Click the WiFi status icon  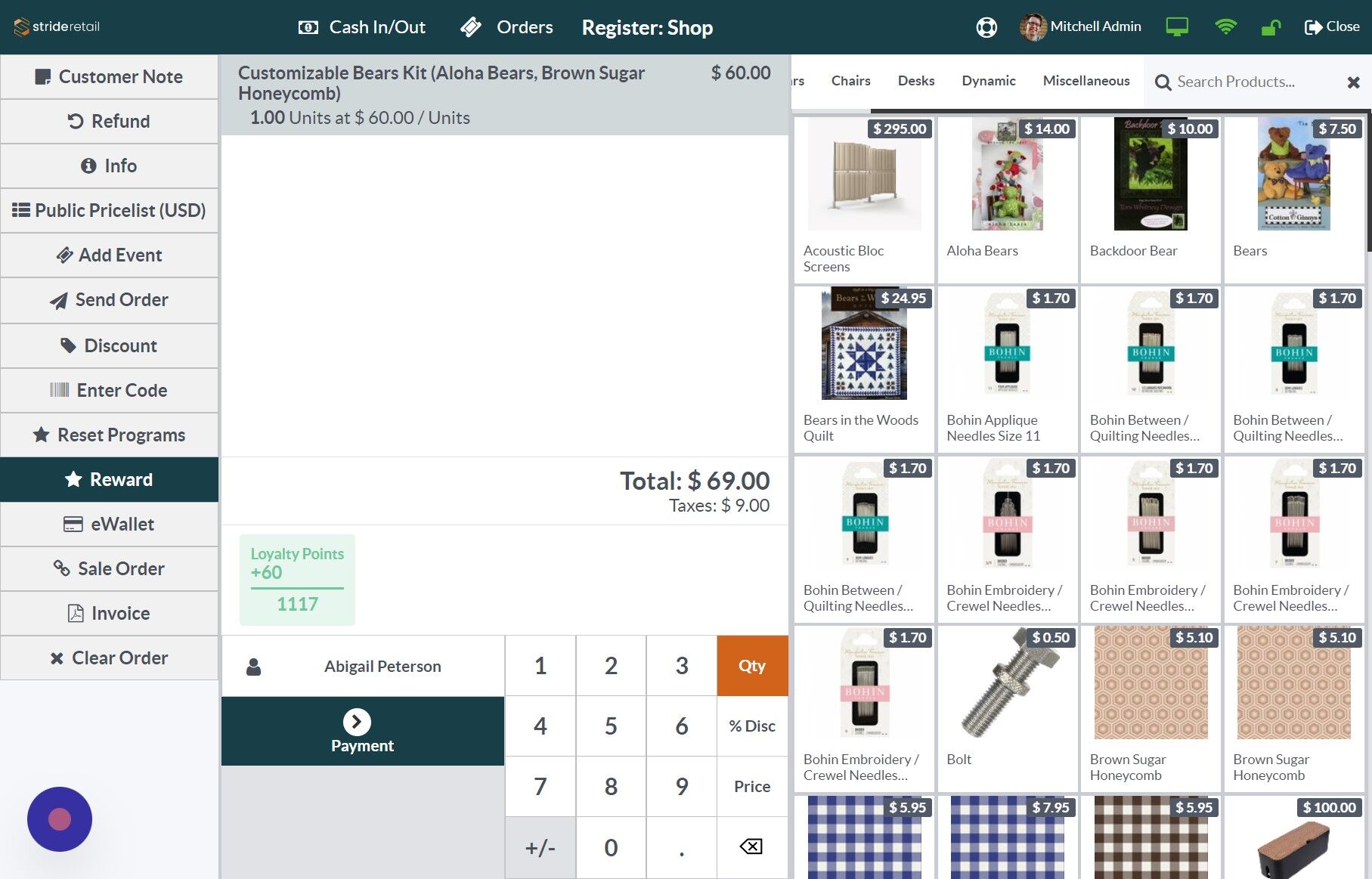(1225, 26)
